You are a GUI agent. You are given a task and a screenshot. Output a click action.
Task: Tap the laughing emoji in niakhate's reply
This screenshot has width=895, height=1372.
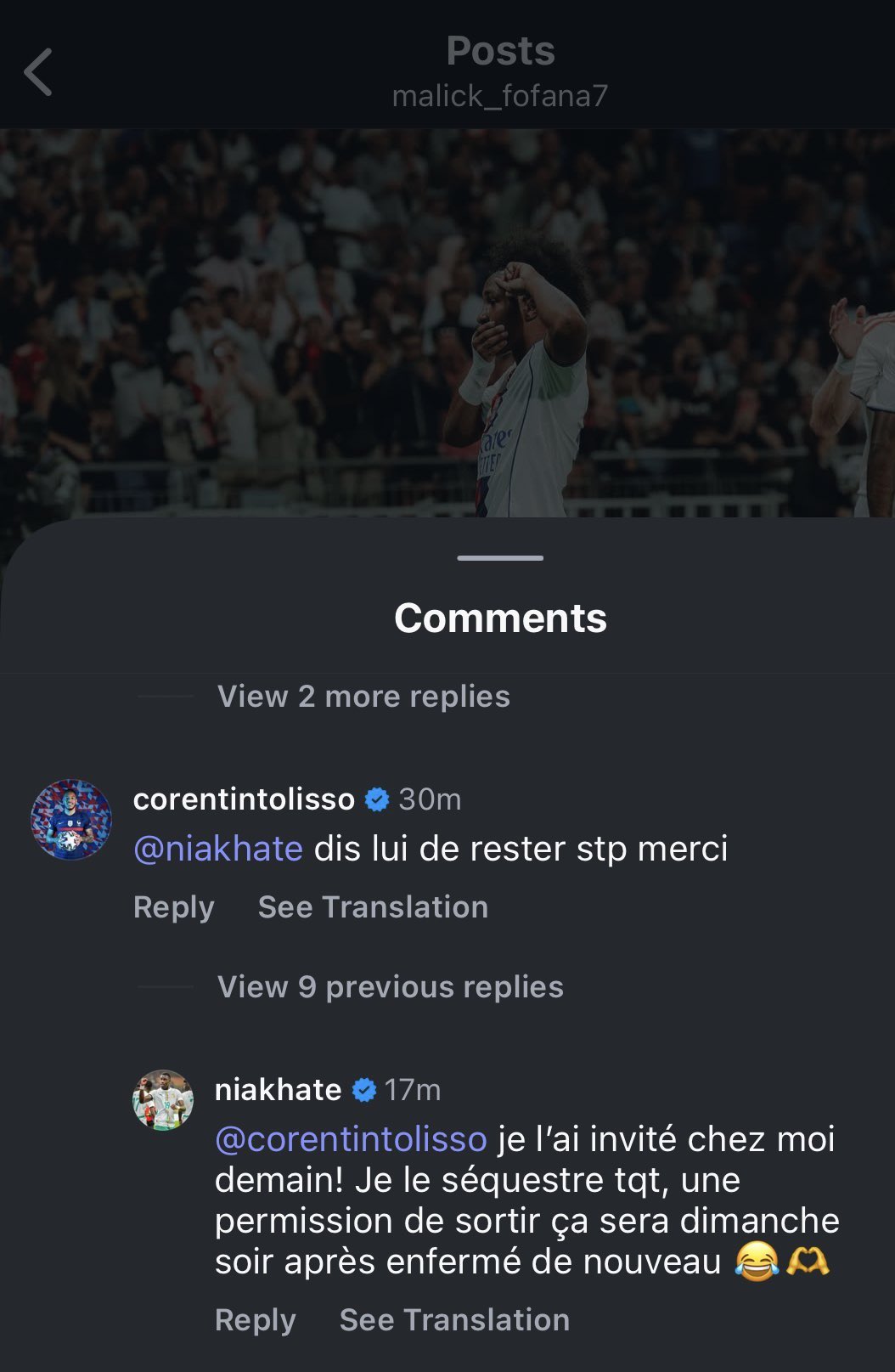pyautogui.click(x=757, y=1262)
